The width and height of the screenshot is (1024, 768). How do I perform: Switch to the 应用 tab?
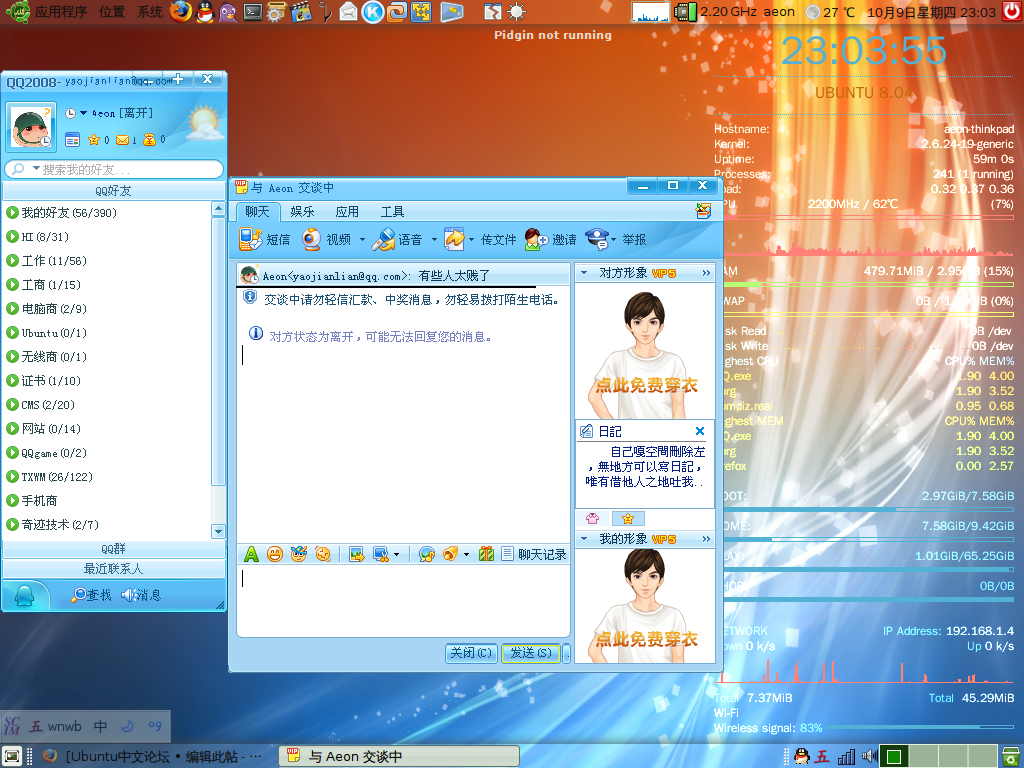[347, 212]
